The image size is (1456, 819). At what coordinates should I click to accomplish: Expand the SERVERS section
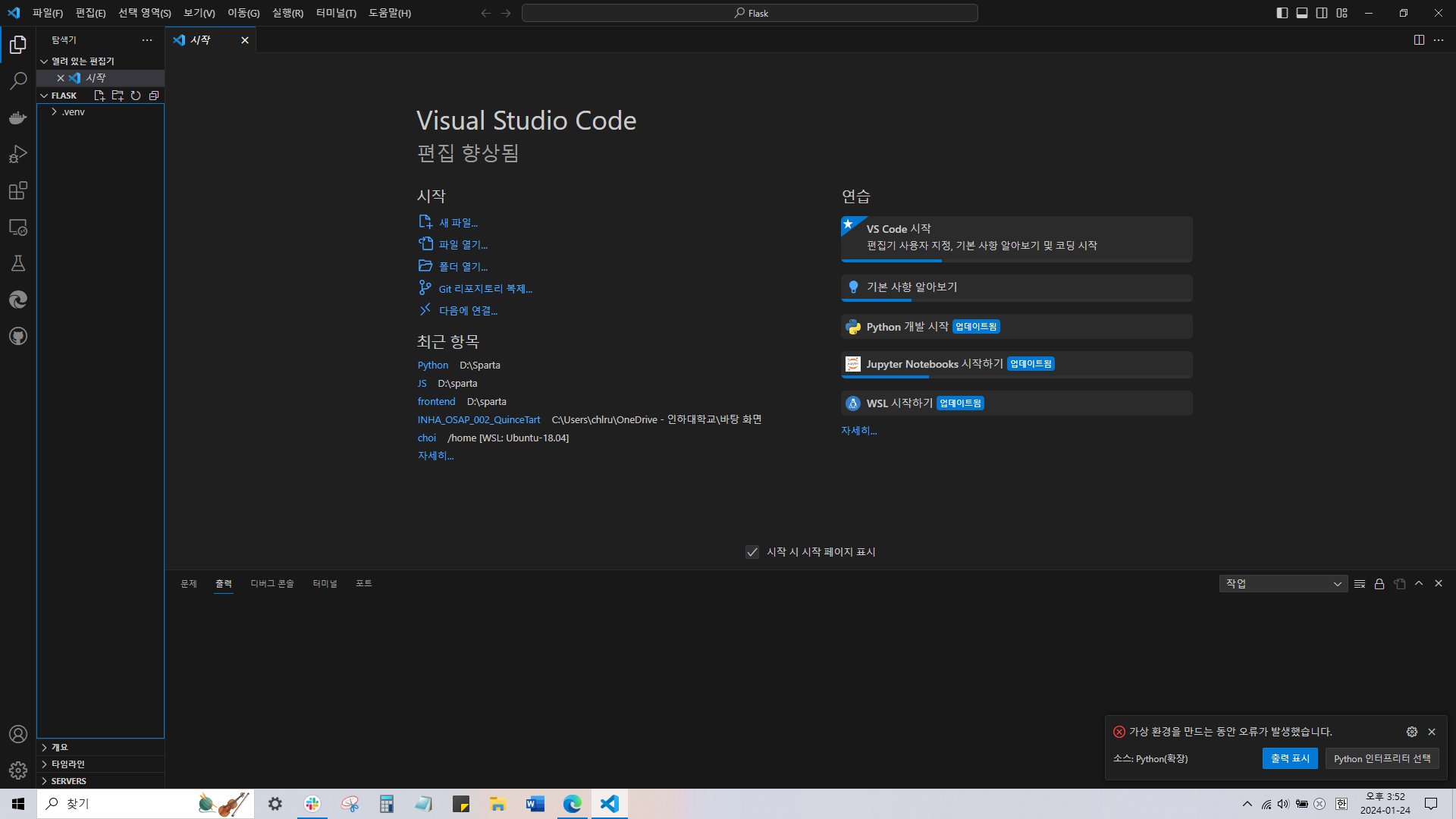100,781
